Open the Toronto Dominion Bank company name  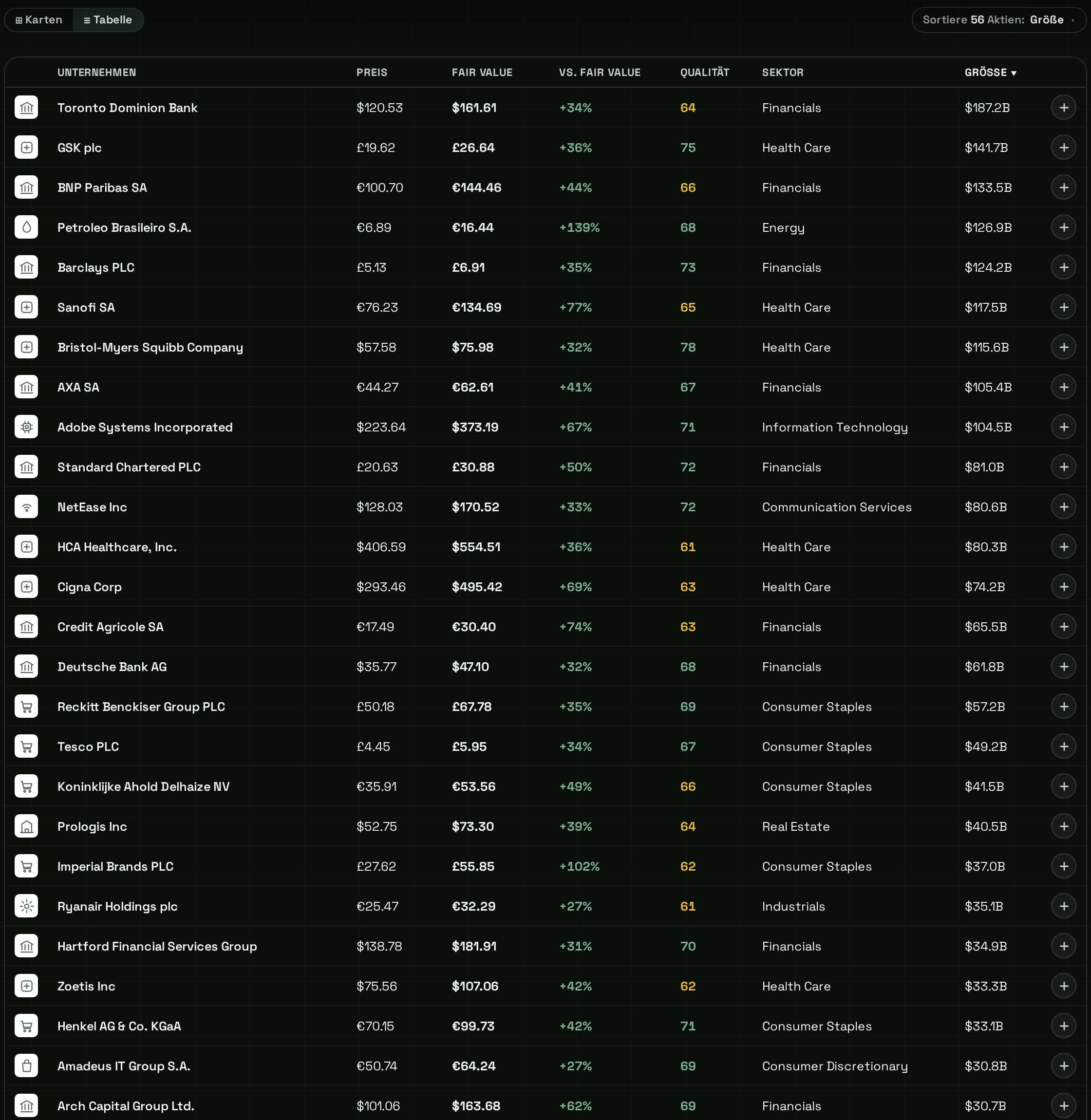(127, 108)
